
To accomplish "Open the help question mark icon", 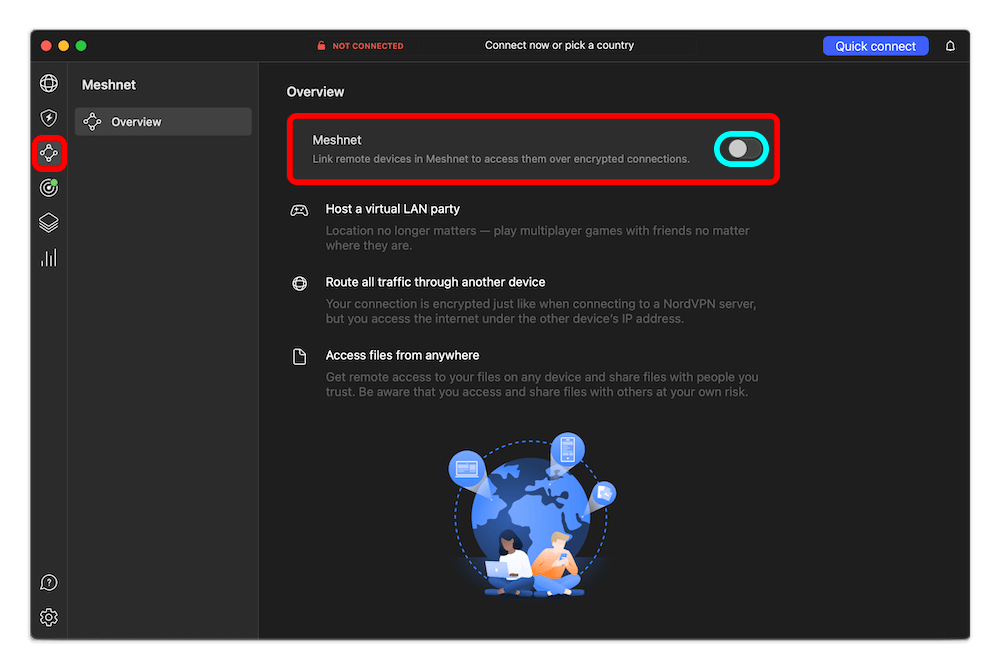I will point(48,583).
